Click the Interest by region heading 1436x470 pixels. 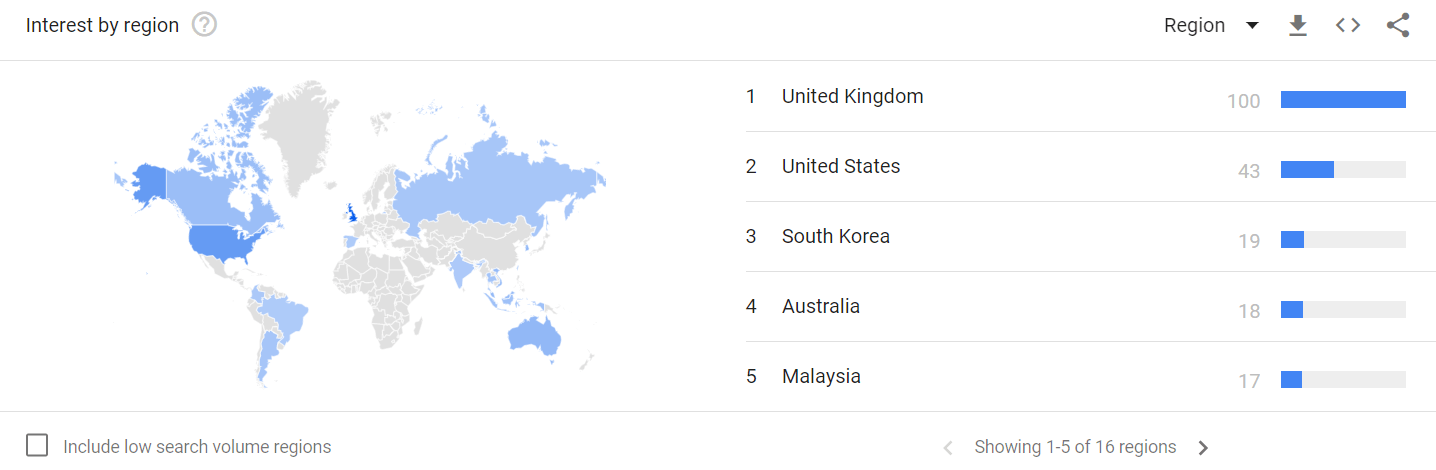click(x=103, y=25)
